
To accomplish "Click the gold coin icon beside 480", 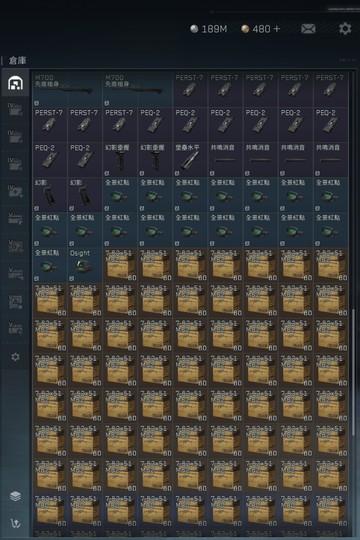I will coord(245,29).
